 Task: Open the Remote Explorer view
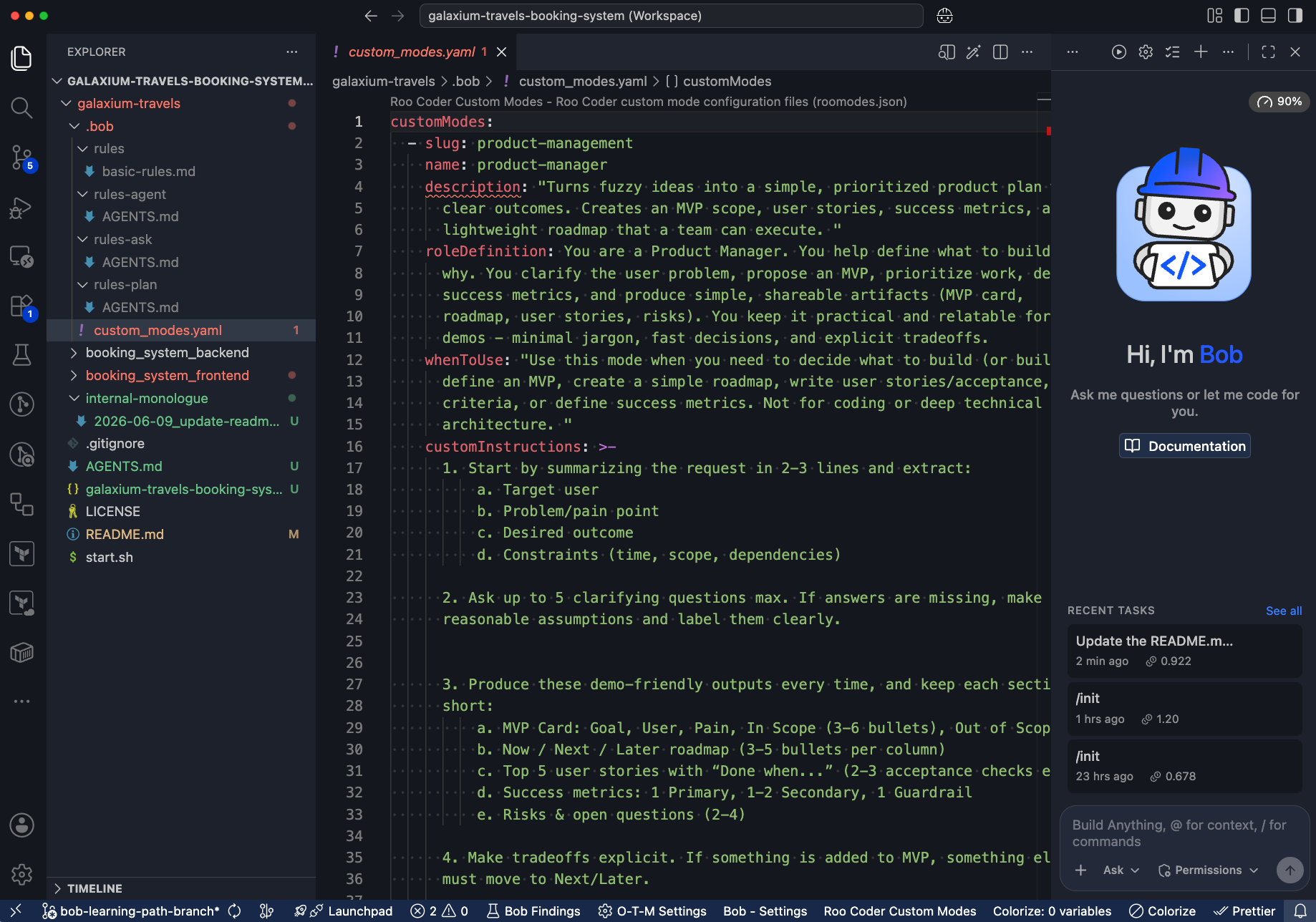[x=21, y=256]
